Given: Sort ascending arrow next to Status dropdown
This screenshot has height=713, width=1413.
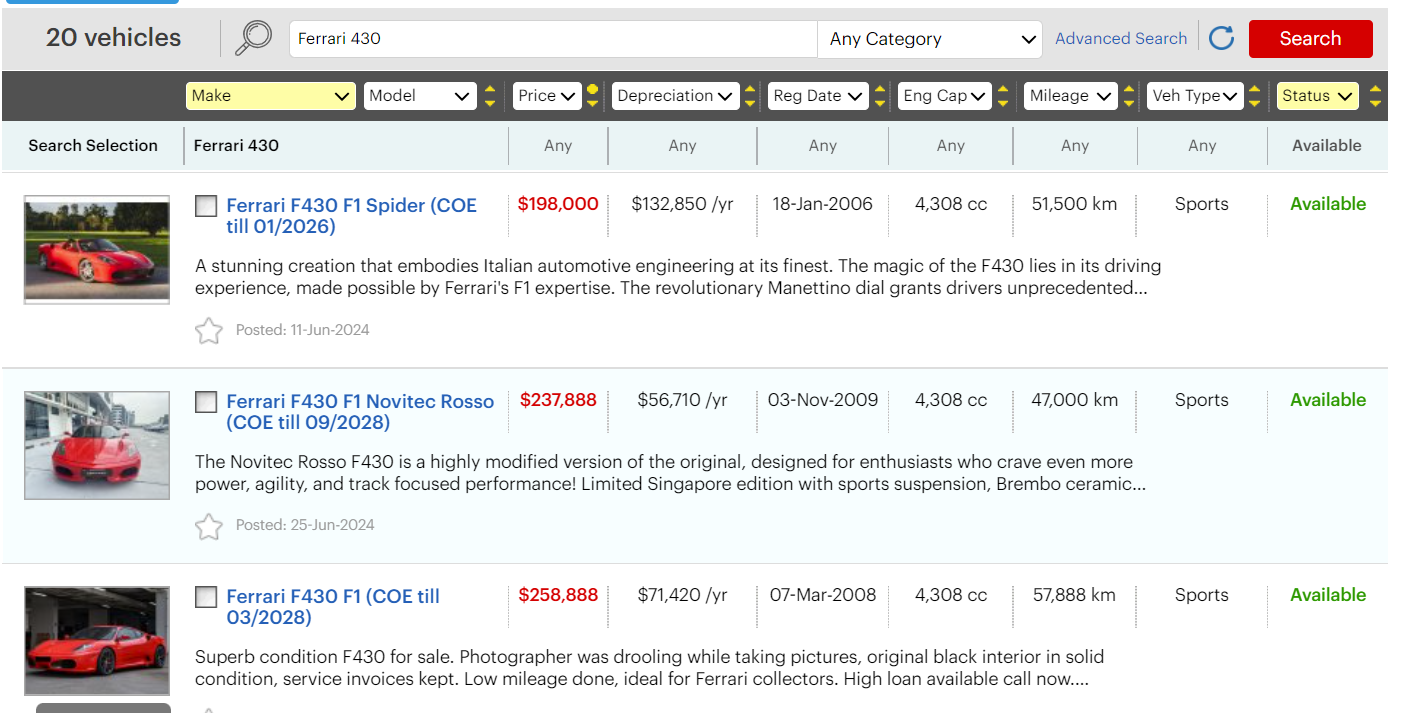Looking at the screenshot, I should (x=1376, y=89).
